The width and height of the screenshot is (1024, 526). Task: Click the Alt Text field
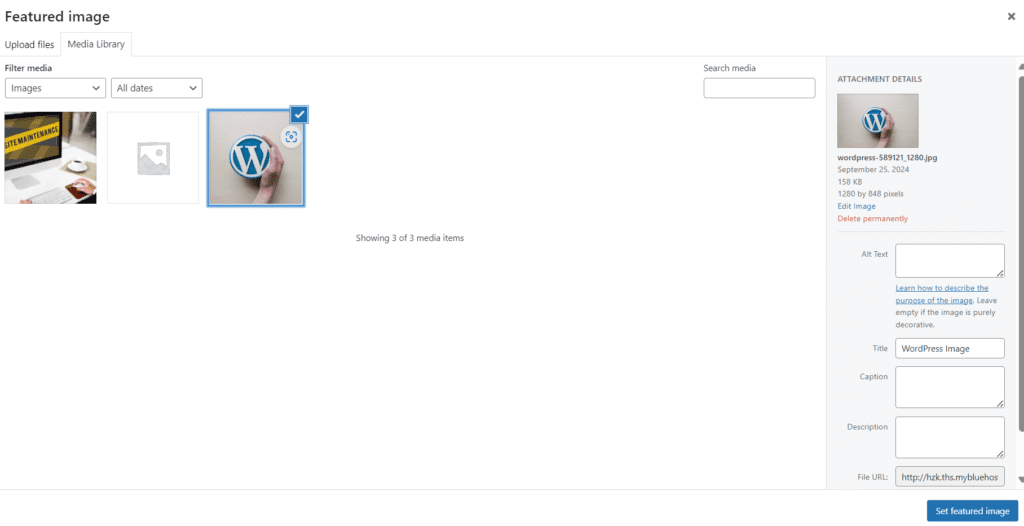(950, 261)
